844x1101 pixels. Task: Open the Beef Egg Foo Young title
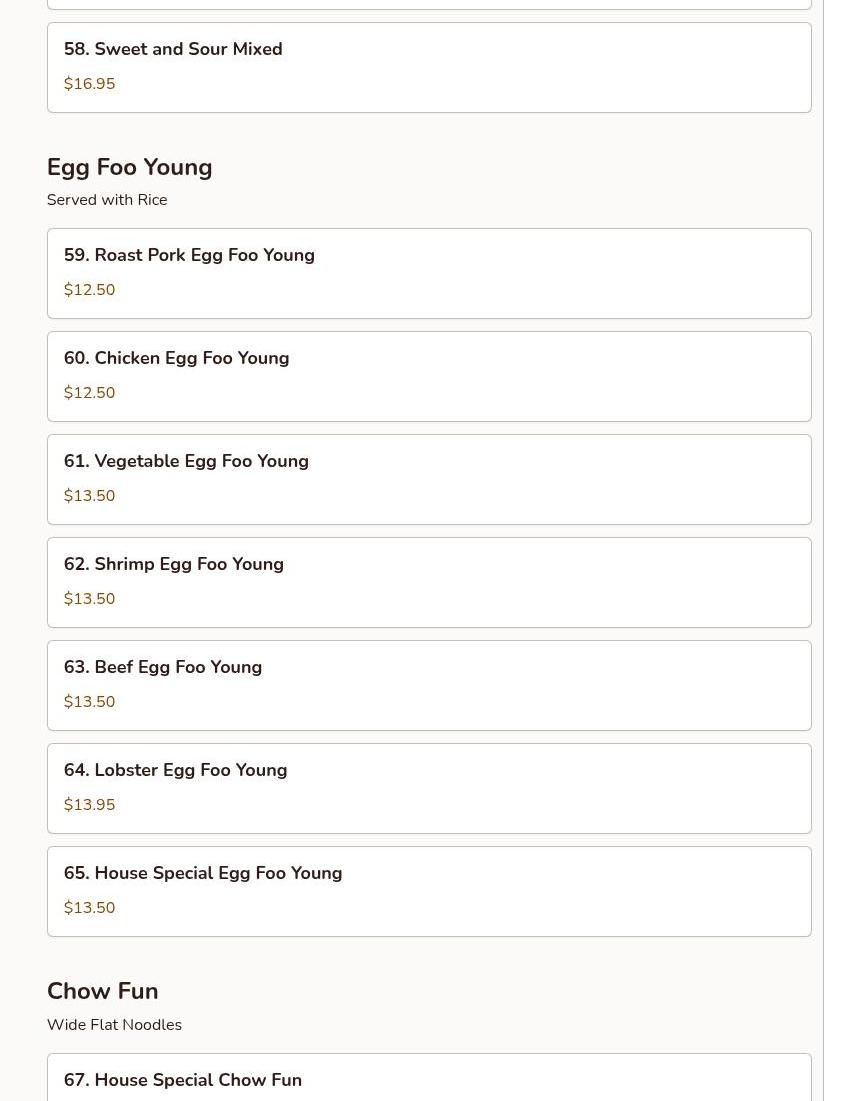163,667
